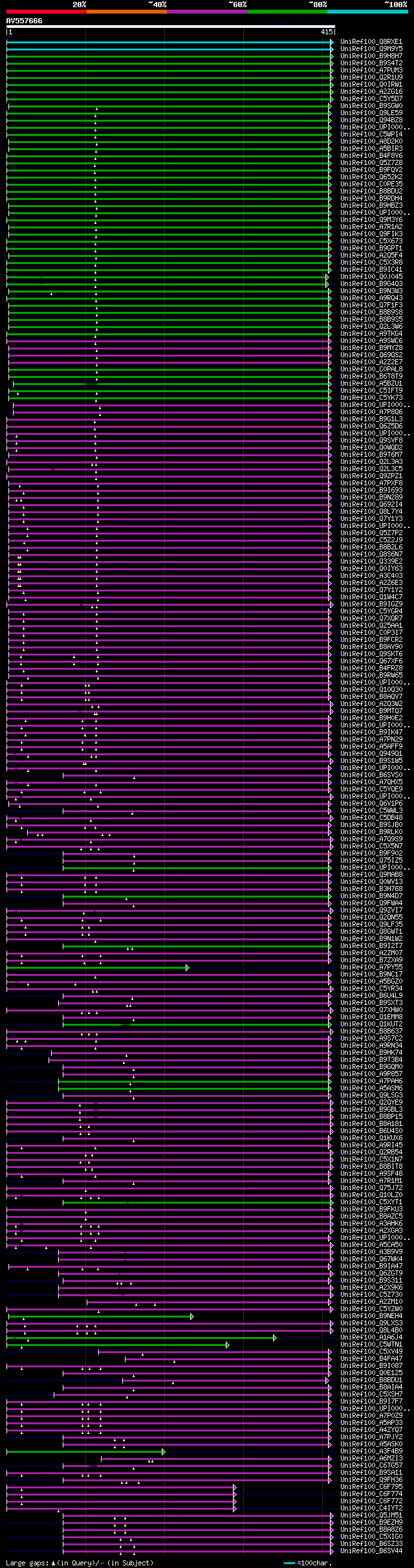Click the query name AV557666
The image size is (414, 1568).
click(x=25, y=21)
